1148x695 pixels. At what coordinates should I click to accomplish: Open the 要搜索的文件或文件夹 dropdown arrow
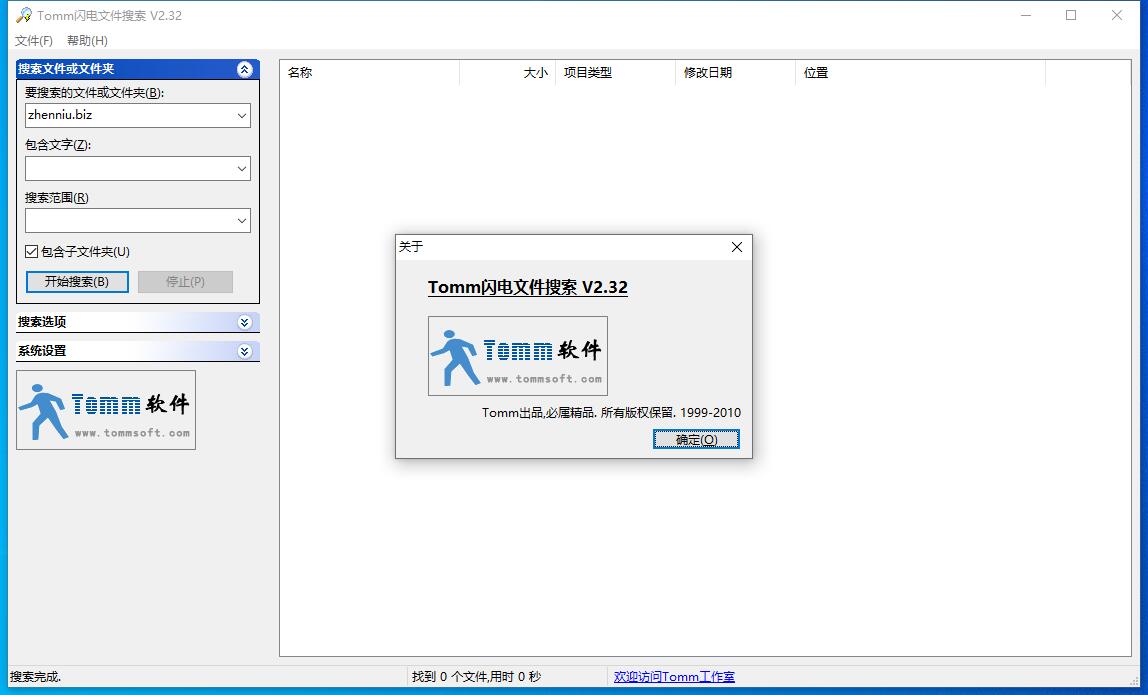click(x=242, y=116)
